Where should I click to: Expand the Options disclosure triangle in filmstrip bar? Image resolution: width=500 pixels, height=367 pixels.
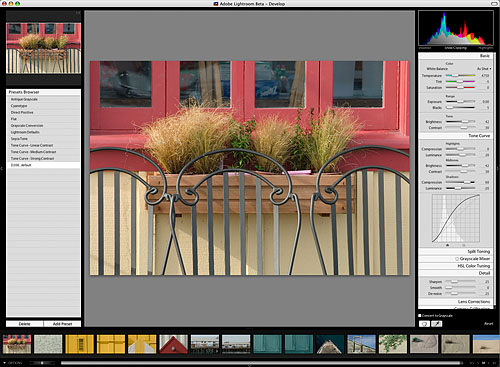click(4, 363)
